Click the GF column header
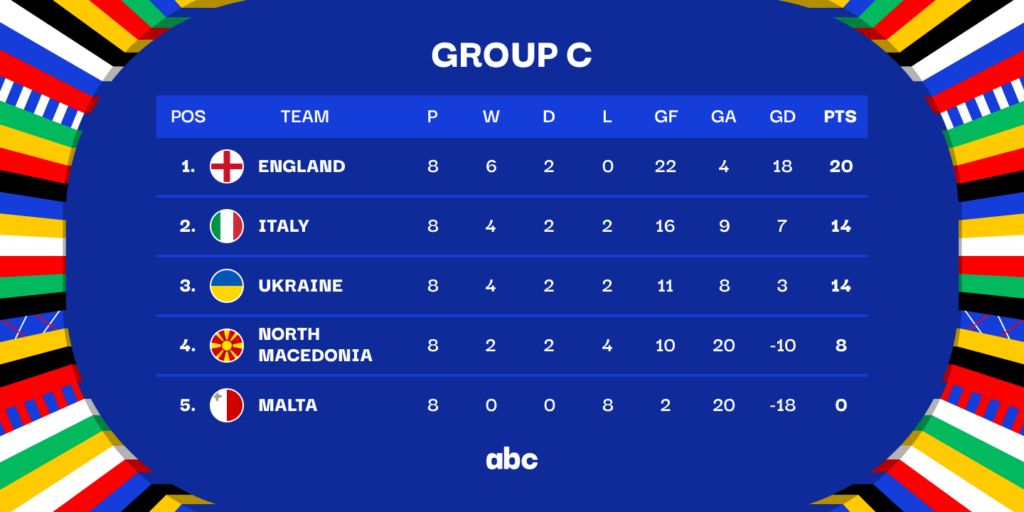Screen dimensions: 1024x512 click(665, 117)
